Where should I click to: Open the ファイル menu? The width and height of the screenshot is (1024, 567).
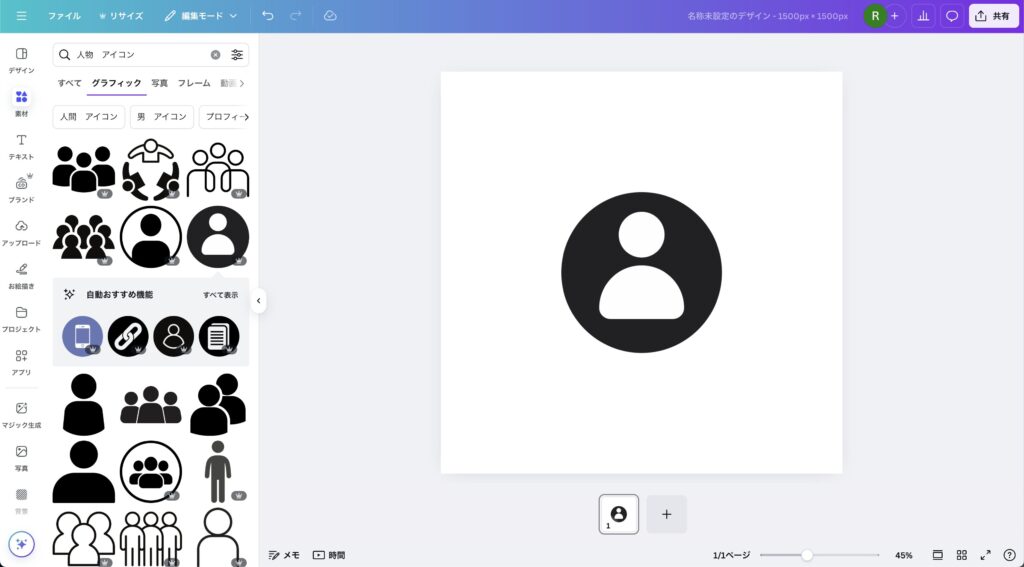(x=64, y=16)
